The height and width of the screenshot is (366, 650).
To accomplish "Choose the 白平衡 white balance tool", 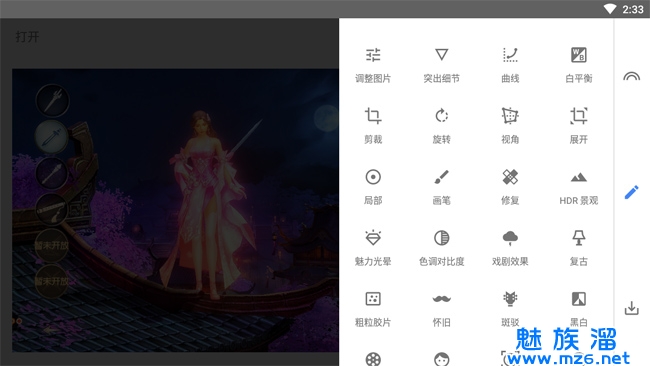I will point(579,65).
